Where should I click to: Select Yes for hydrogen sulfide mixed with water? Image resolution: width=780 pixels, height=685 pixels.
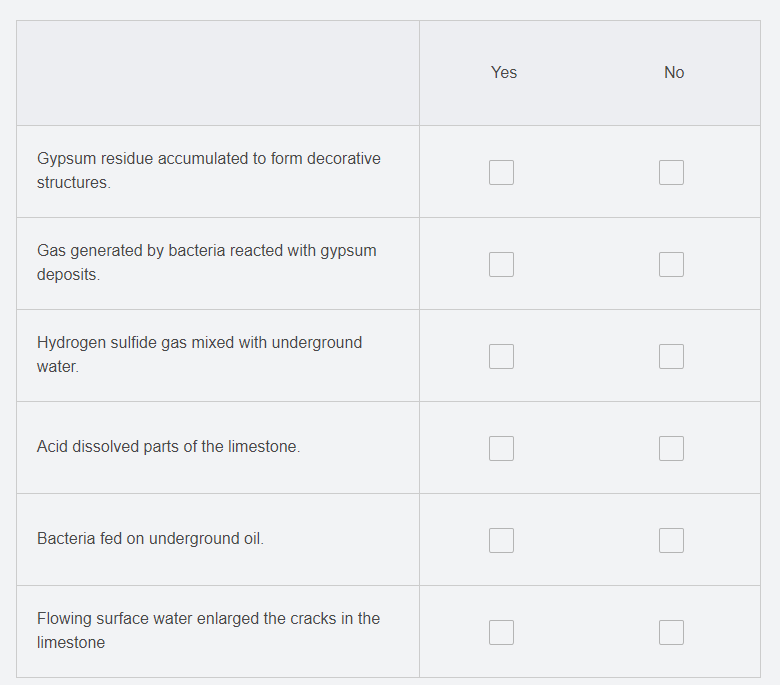point(501,356)
